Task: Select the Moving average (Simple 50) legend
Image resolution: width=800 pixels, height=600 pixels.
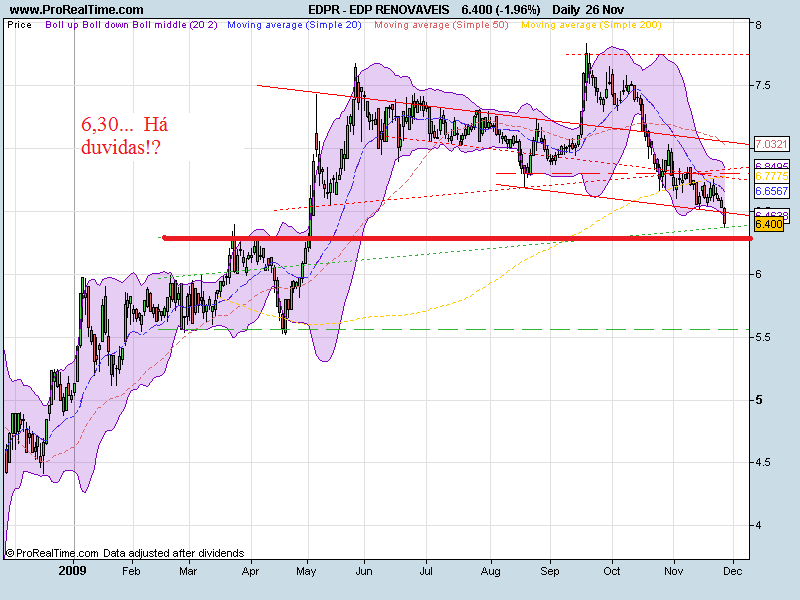Action: [x=441, y=25]
